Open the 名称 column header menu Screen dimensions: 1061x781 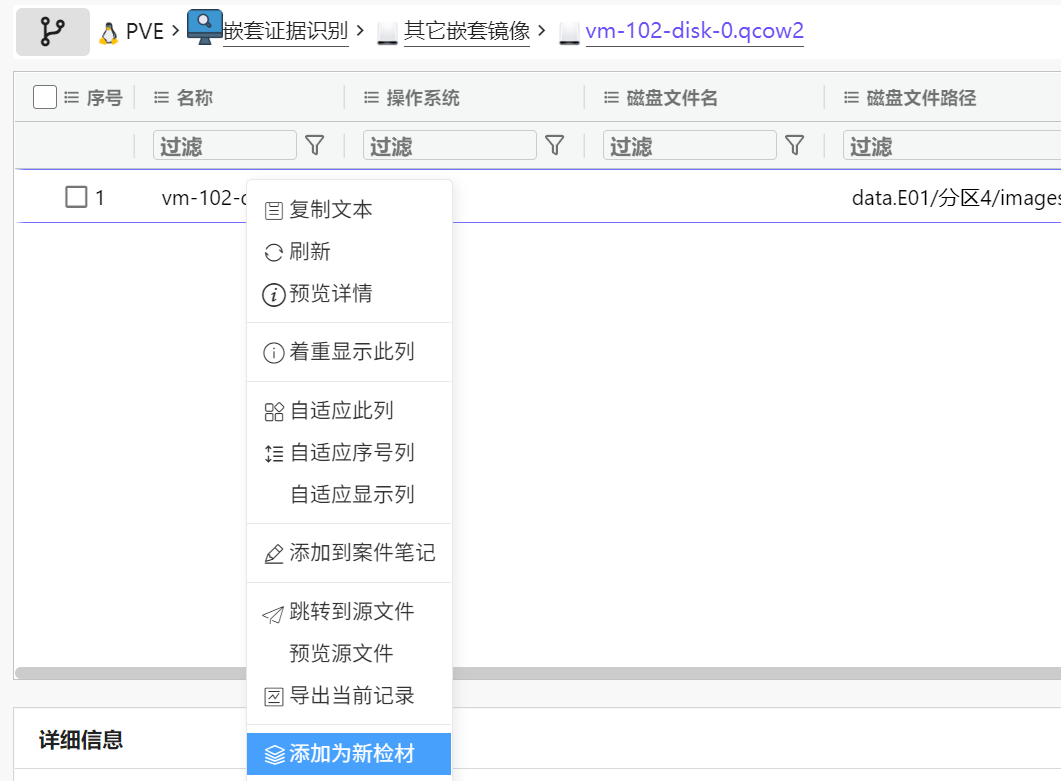click(x=161, y=98)
